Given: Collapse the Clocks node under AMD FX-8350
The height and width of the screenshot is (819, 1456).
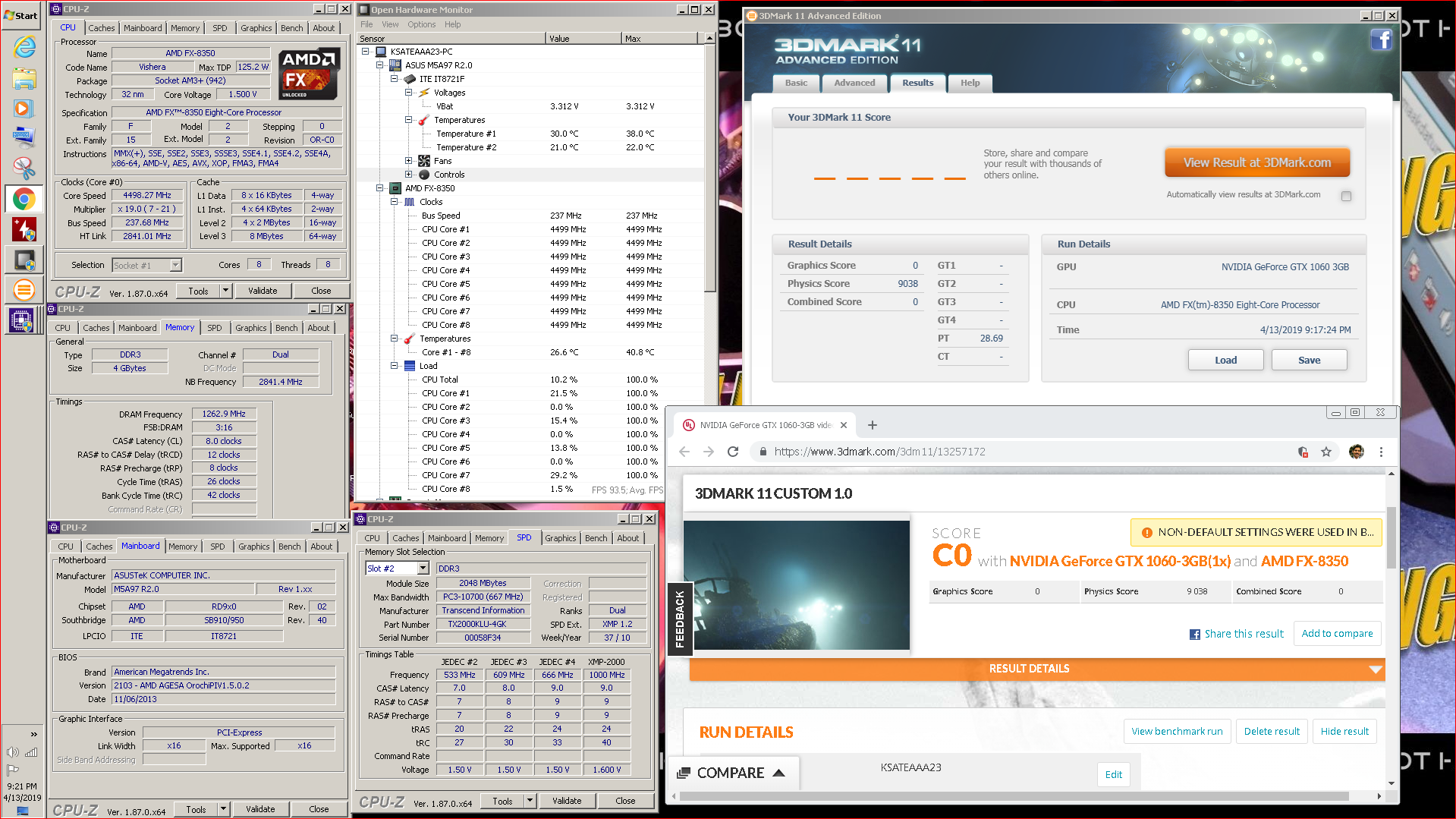Looking at the screenshot, I should click(394, 202).
